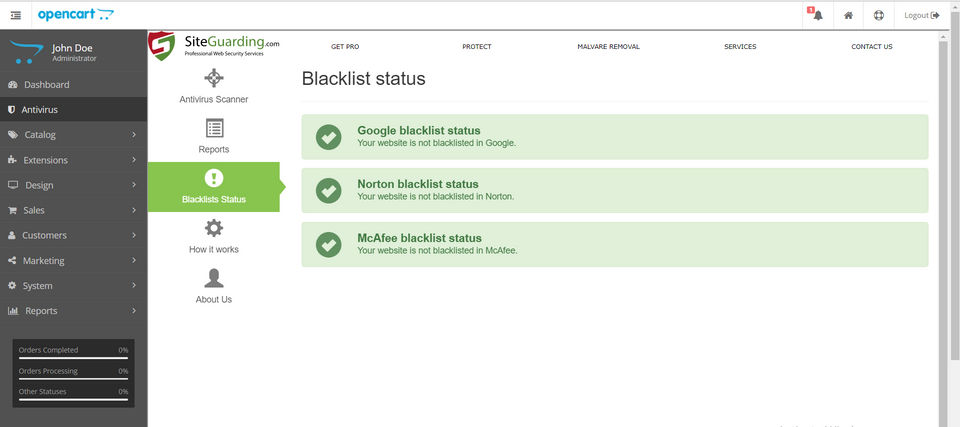Screen dimensions: 960x427
Task: Expand the Catalog menu
Action: (x=73, y=135)
